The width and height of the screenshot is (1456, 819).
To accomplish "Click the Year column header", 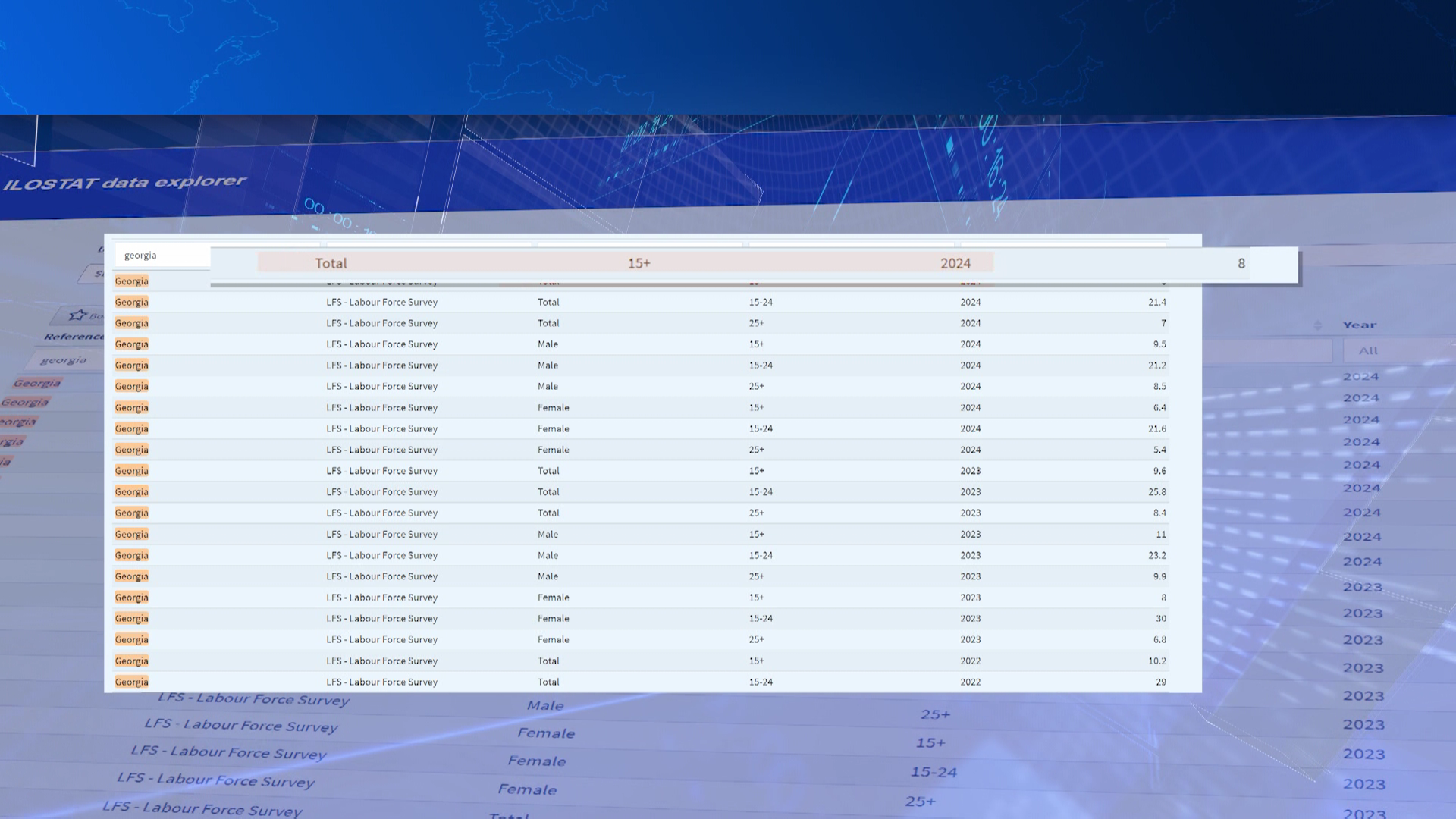I will click(x=1359, y=325).
